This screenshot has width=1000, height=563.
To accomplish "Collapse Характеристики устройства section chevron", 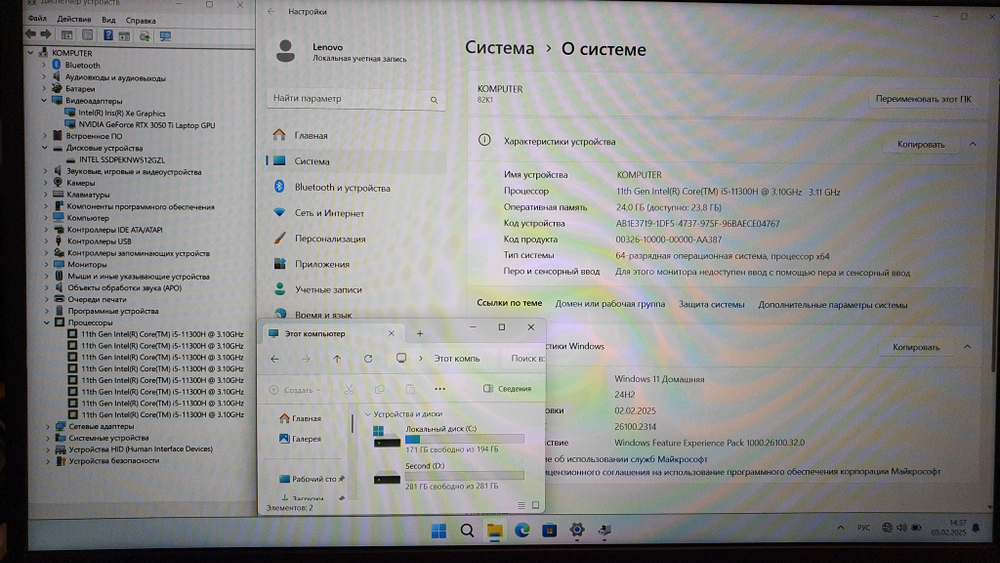I will (973, 144).
